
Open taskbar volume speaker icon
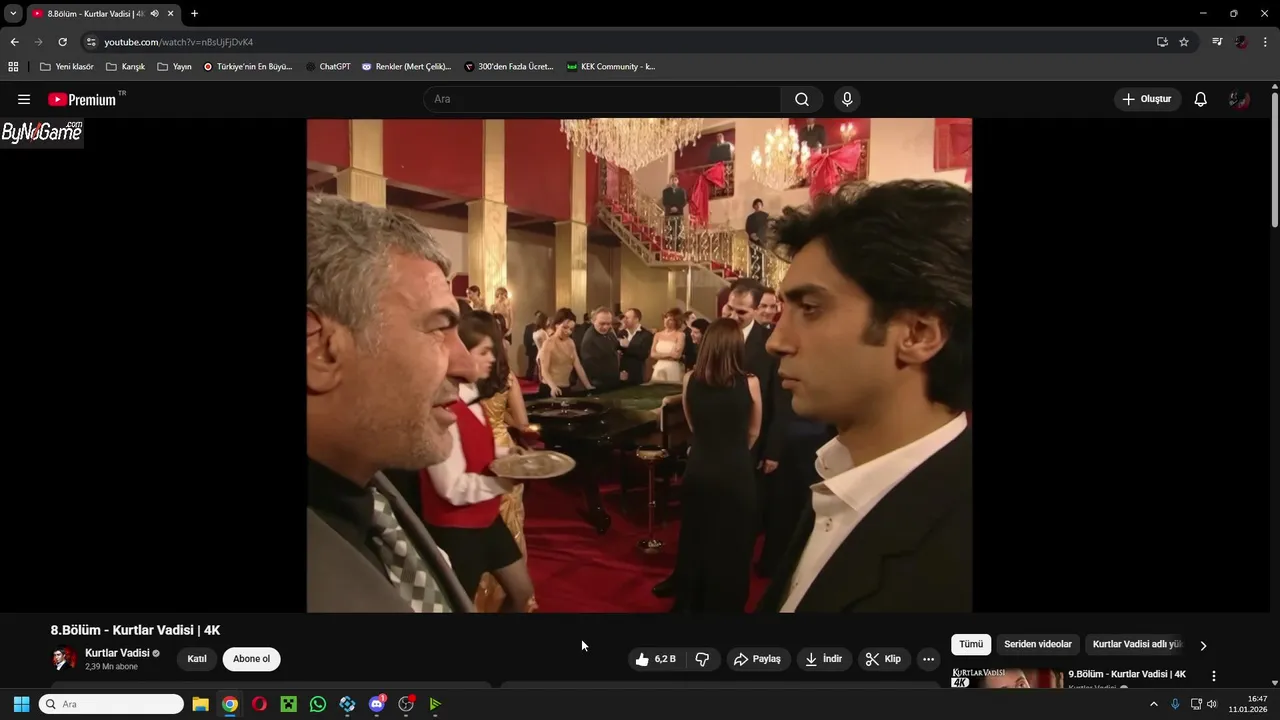[1211, 704]
